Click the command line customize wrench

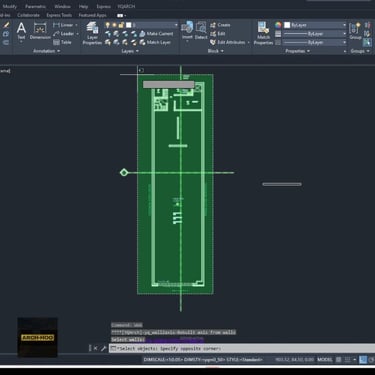click(103, 348)
